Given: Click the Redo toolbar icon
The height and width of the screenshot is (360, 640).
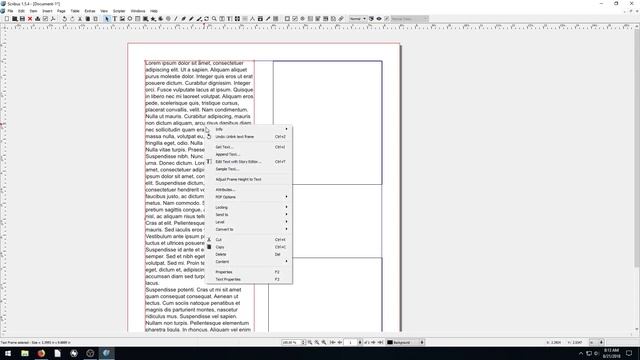Looking at the screenshot, I should click(x=72, y=19).
